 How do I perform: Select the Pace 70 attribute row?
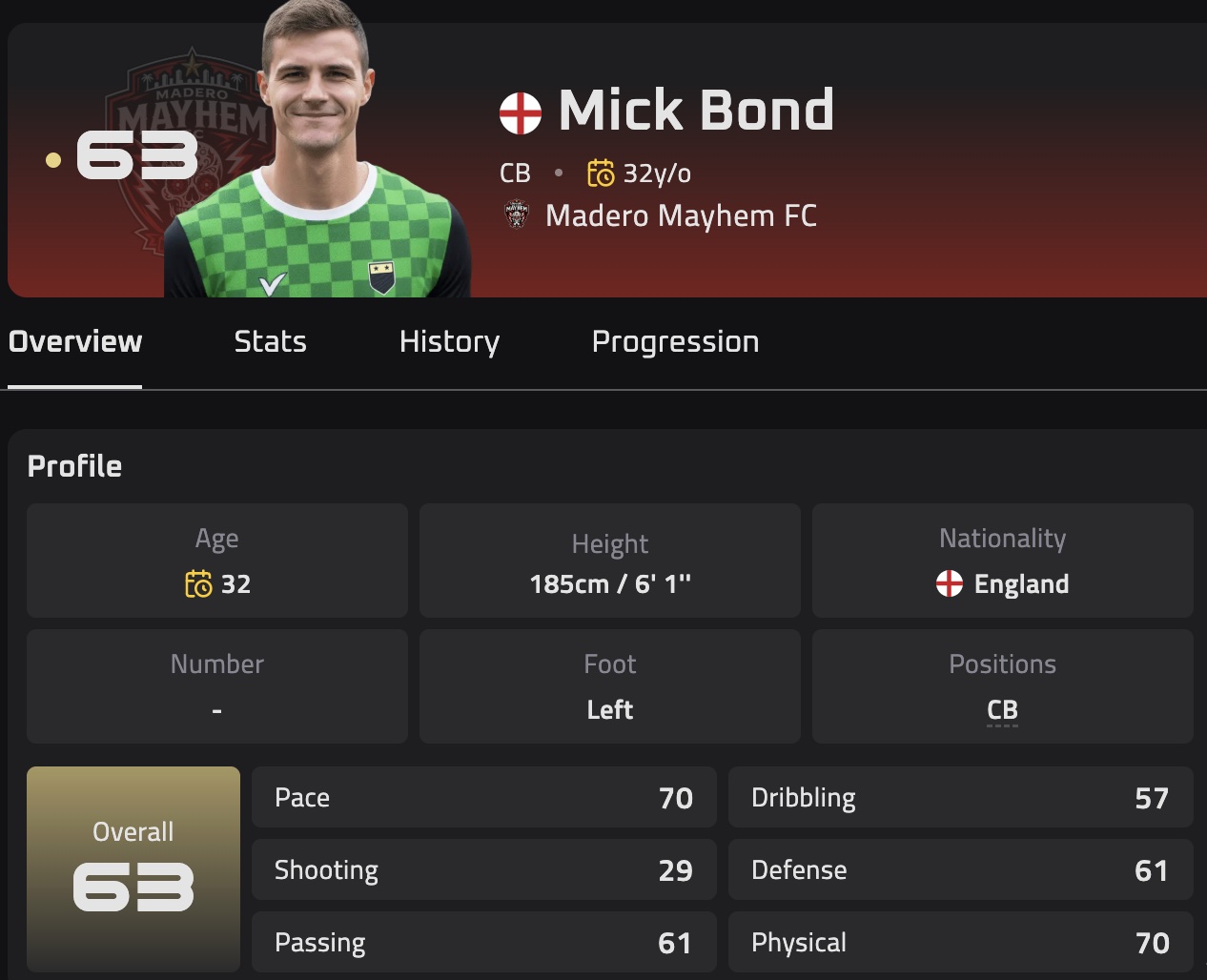tap(484, 797)
